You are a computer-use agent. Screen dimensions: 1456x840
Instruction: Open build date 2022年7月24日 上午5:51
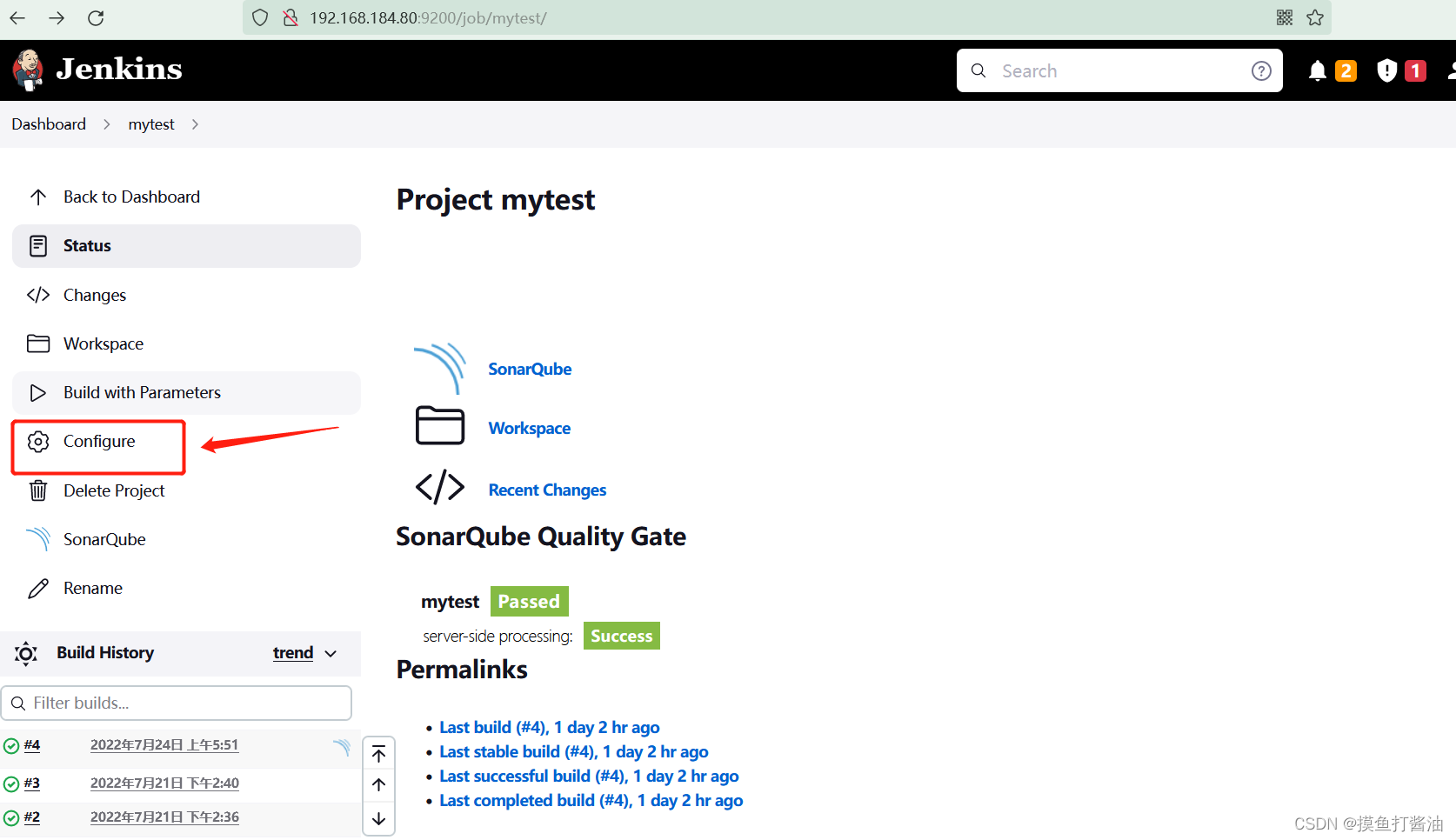(x=164, y=745)
